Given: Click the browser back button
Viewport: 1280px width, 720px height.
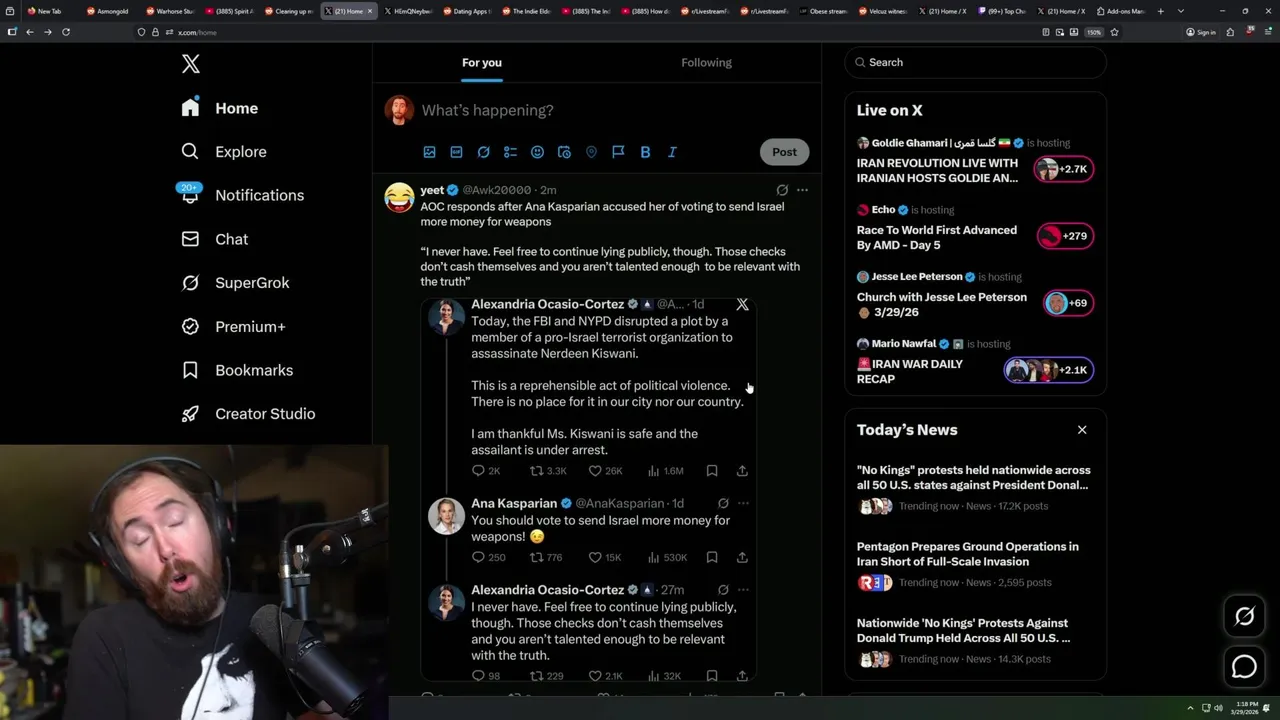Looking at the screenshot, I should click(30, 32).
